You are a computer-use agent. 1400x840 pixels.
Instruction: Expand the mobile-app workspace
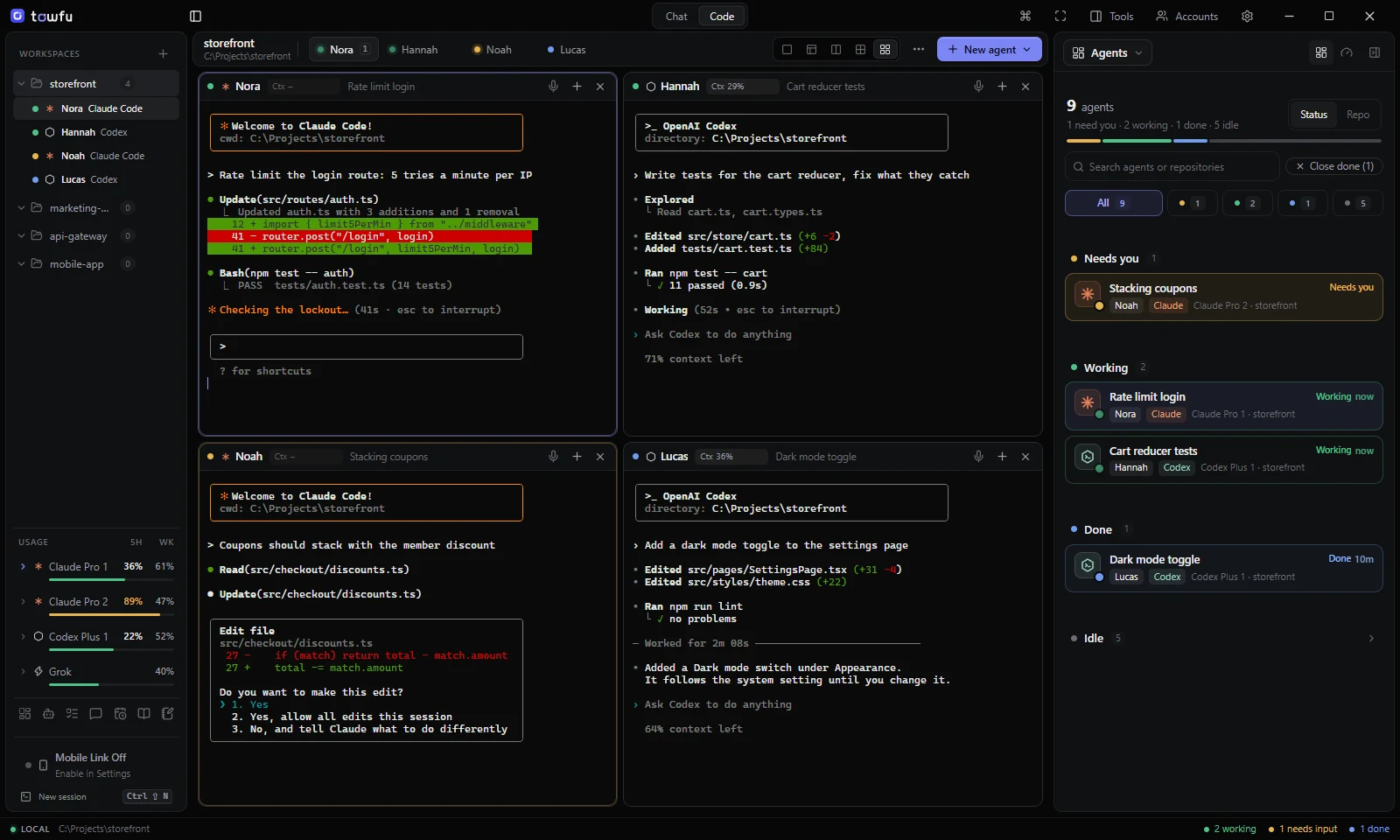pyautogui.click(x=21, y=264)
